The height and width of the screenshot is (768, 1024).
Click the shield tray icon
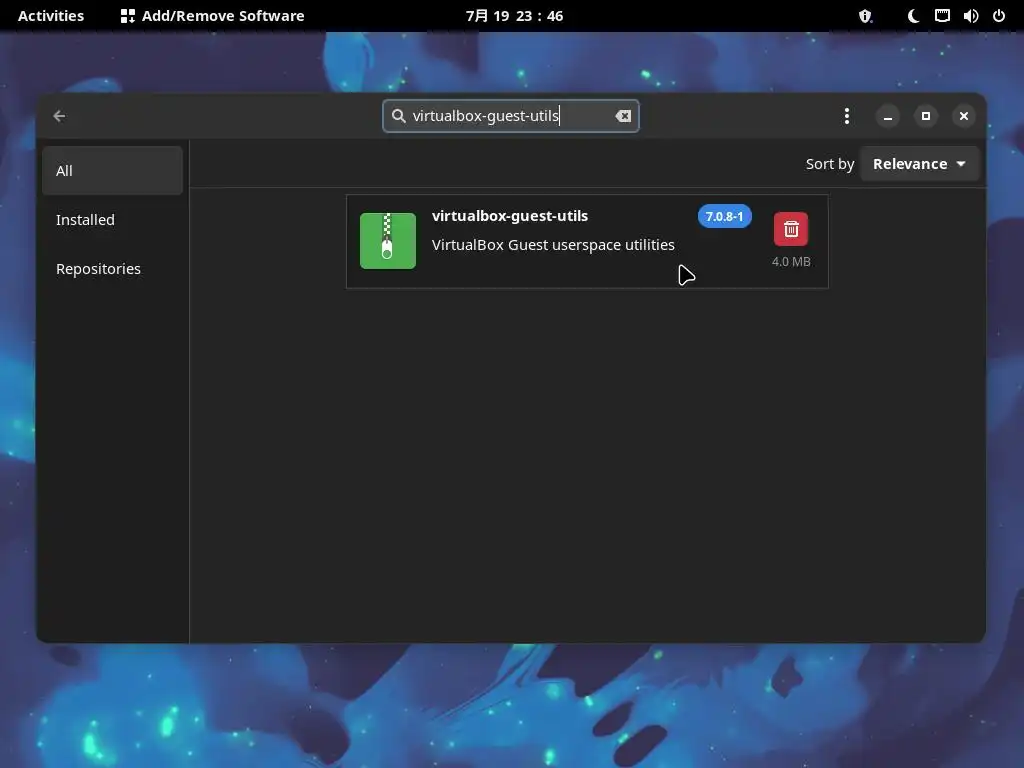tap(865, 16)
